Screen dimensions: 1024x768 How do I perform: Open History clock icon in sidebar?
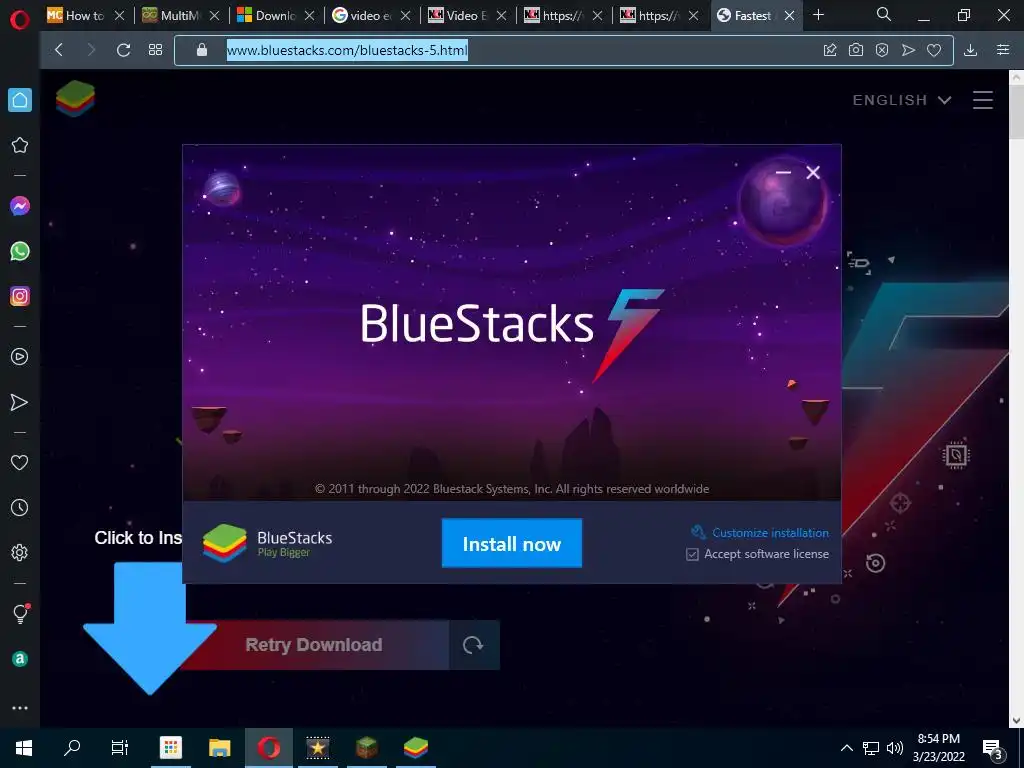pos(20,507)
